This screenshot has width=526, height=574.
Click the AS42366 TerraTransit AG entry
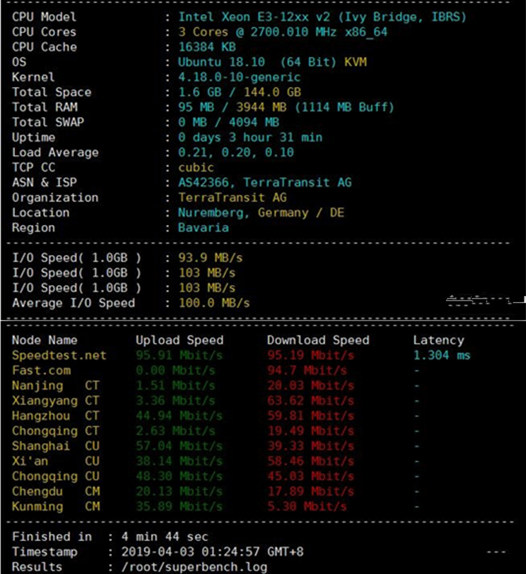coord(265,182)
